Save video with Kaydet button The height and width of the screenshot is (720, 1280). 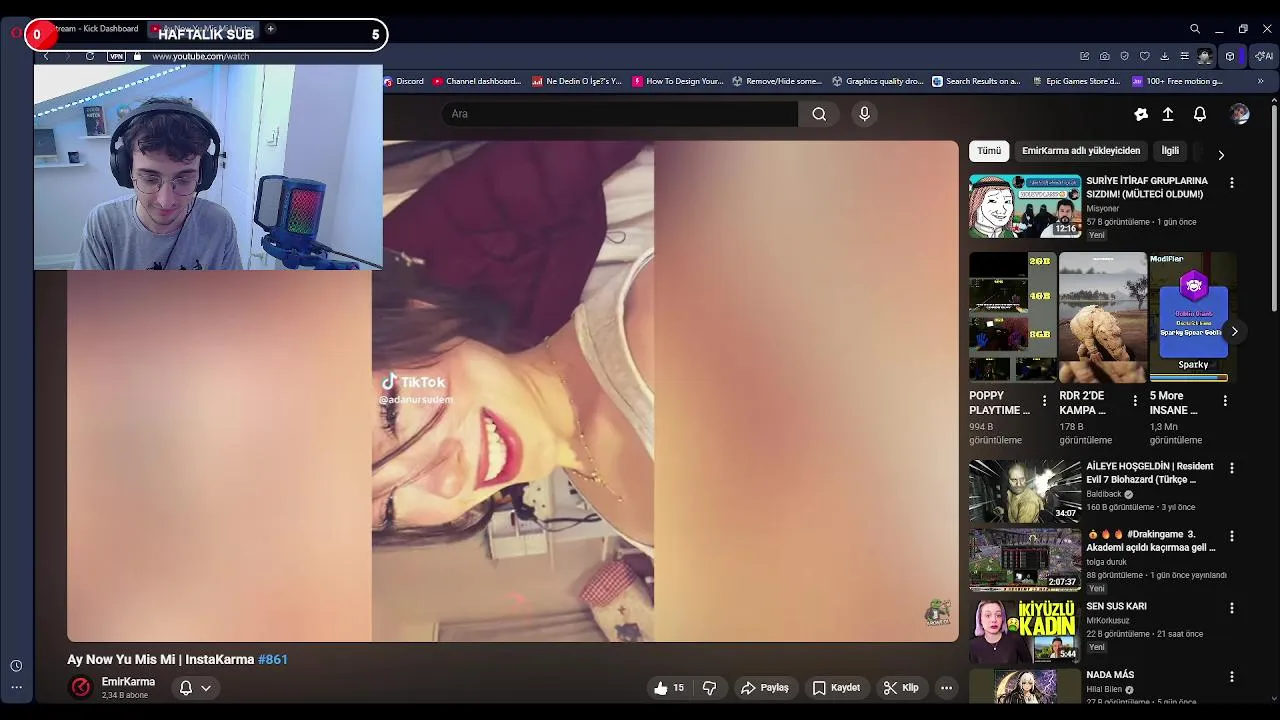point(836,688)
